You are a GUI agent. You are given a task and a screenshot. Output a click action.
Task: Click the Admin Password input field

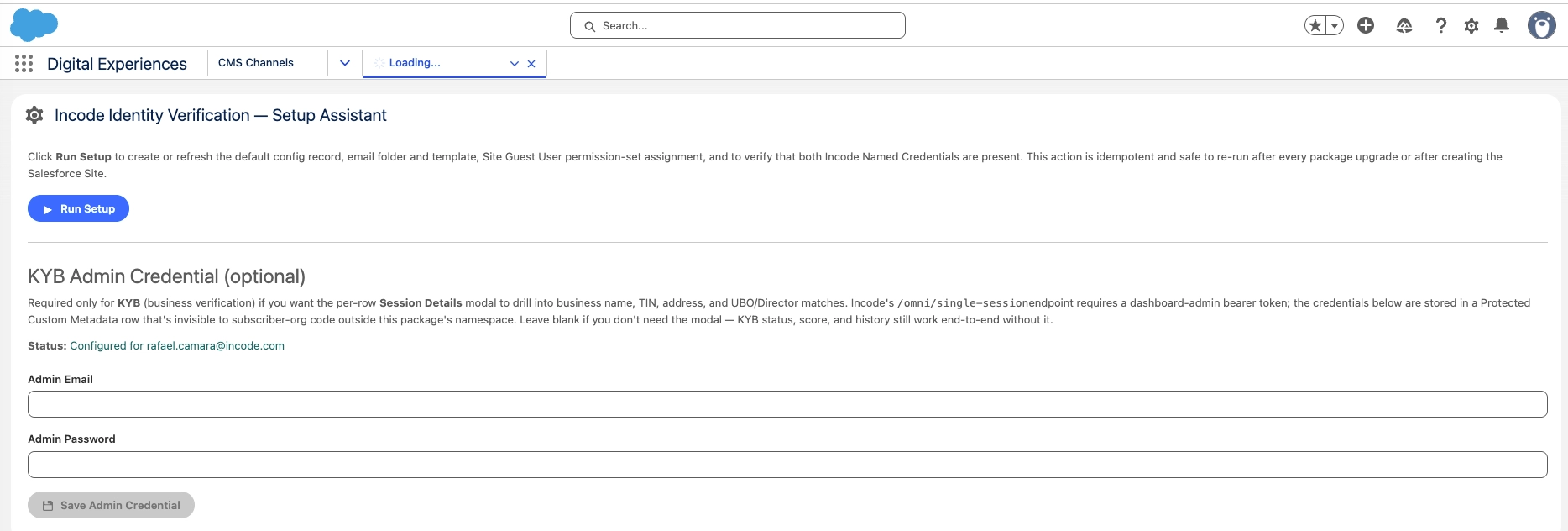click(x=787, y=465)
